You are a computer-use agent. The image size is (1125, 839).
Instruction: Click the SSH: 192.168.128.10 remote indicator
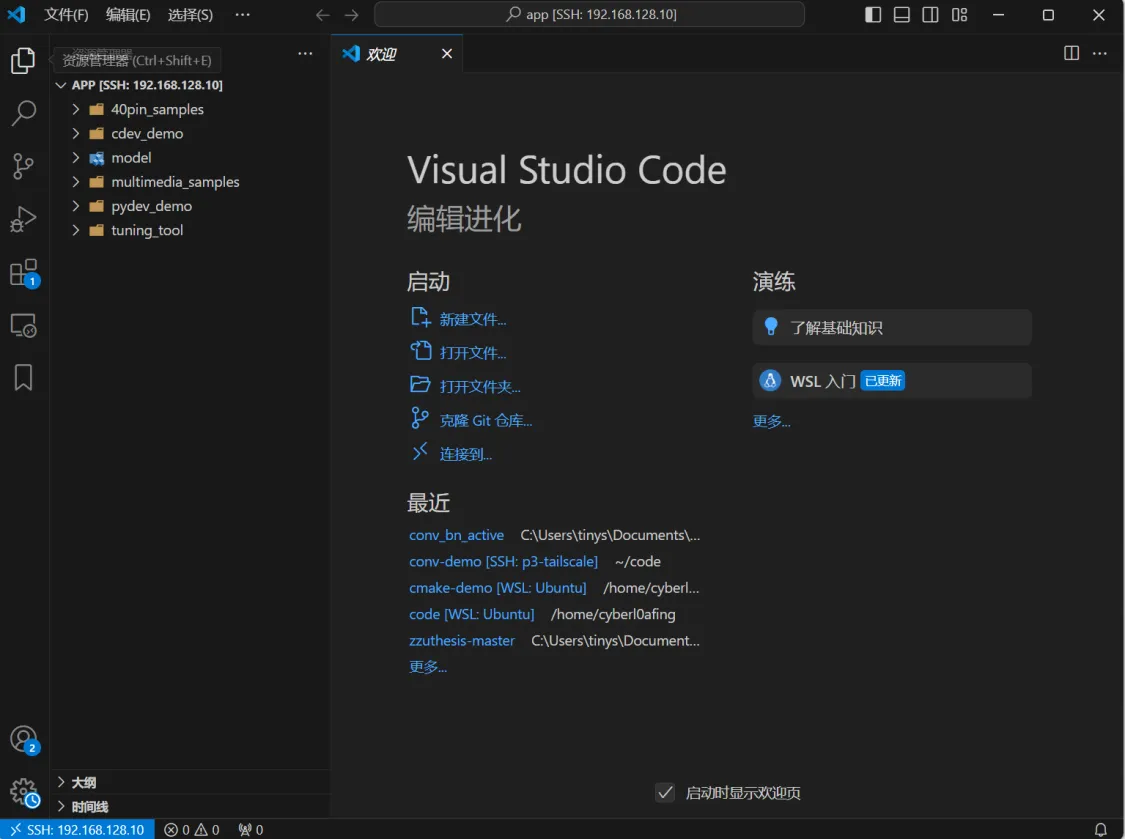(77, 830)
